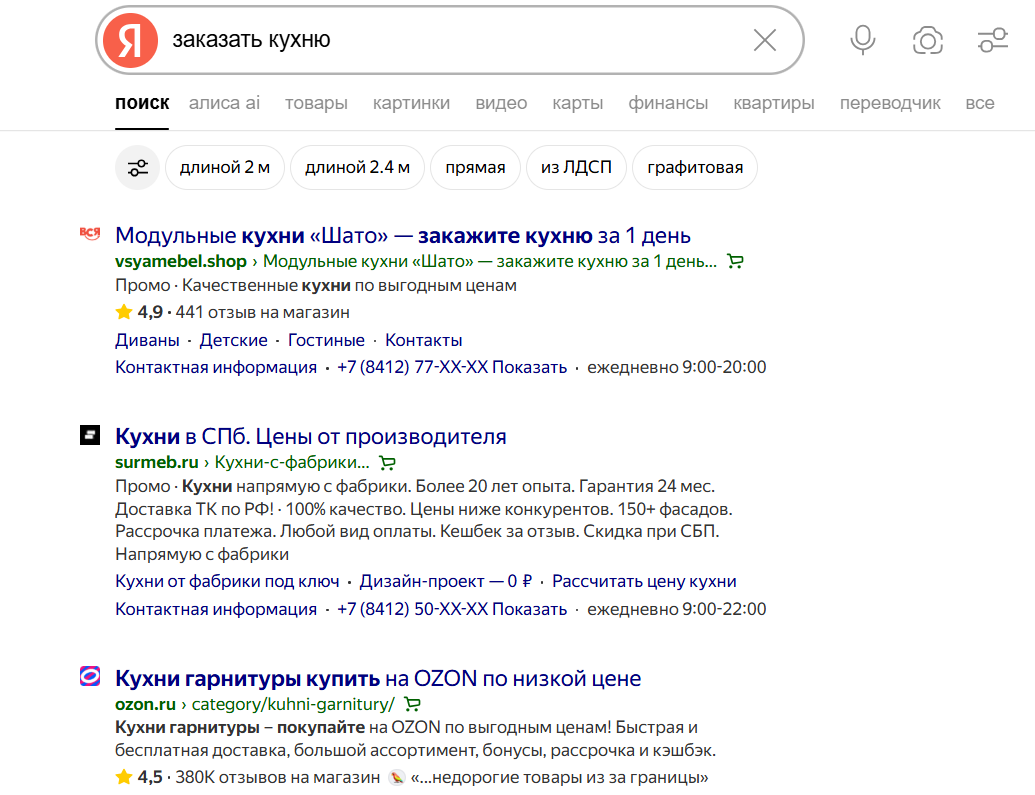Open the filters icon next to the search chips
Screen dimensions: 1035x795
tap(137, 168)
